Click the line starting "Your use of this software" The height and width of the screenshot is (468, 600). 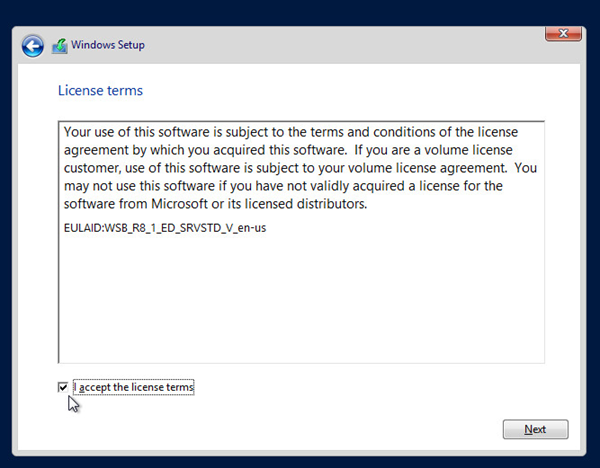coord(291,132)
